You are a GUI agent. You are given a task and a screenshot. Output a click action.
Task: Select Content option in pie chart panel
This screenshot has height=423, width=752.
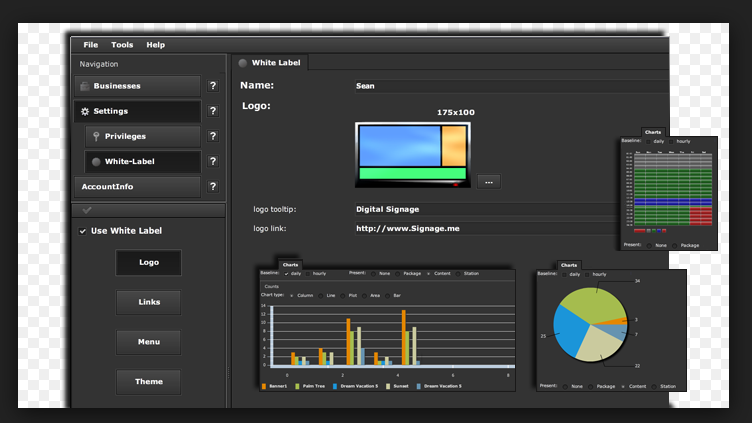coord(623,387)
